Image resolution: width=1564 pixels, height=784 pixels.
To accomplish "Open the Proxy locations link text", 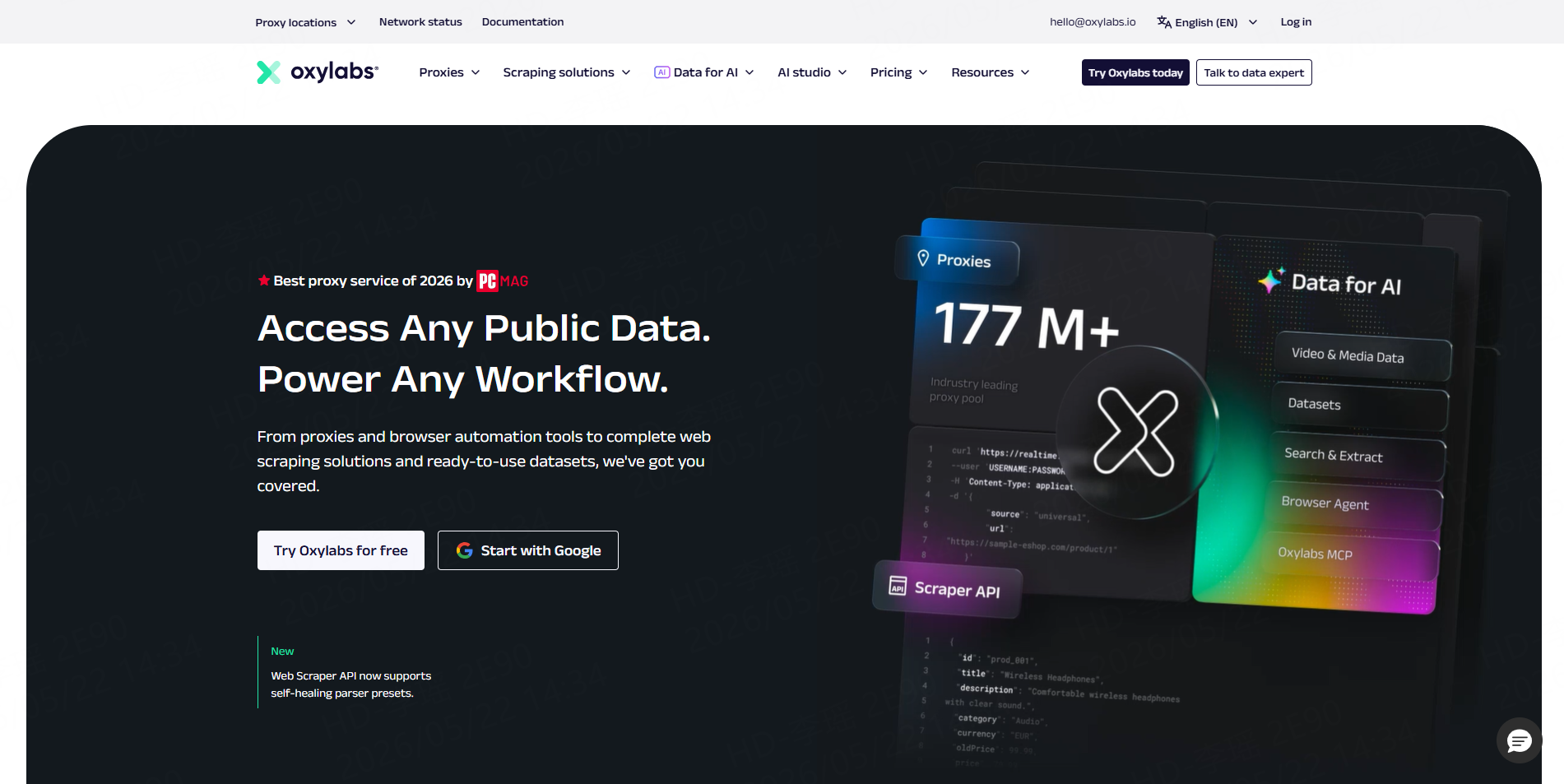I will click(x=295, y=22).
